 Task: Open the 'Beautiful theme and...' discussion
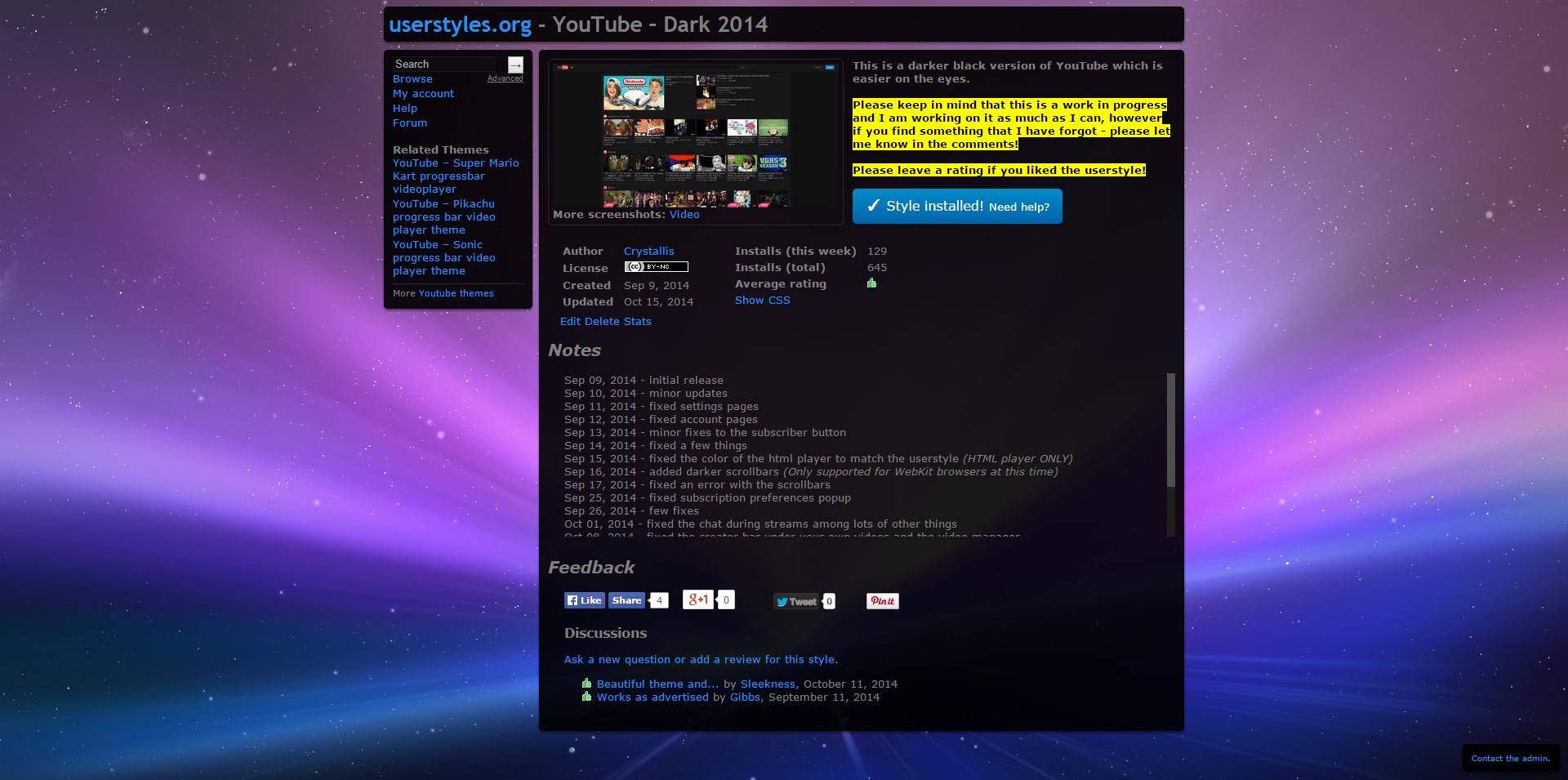coord(658,684)
